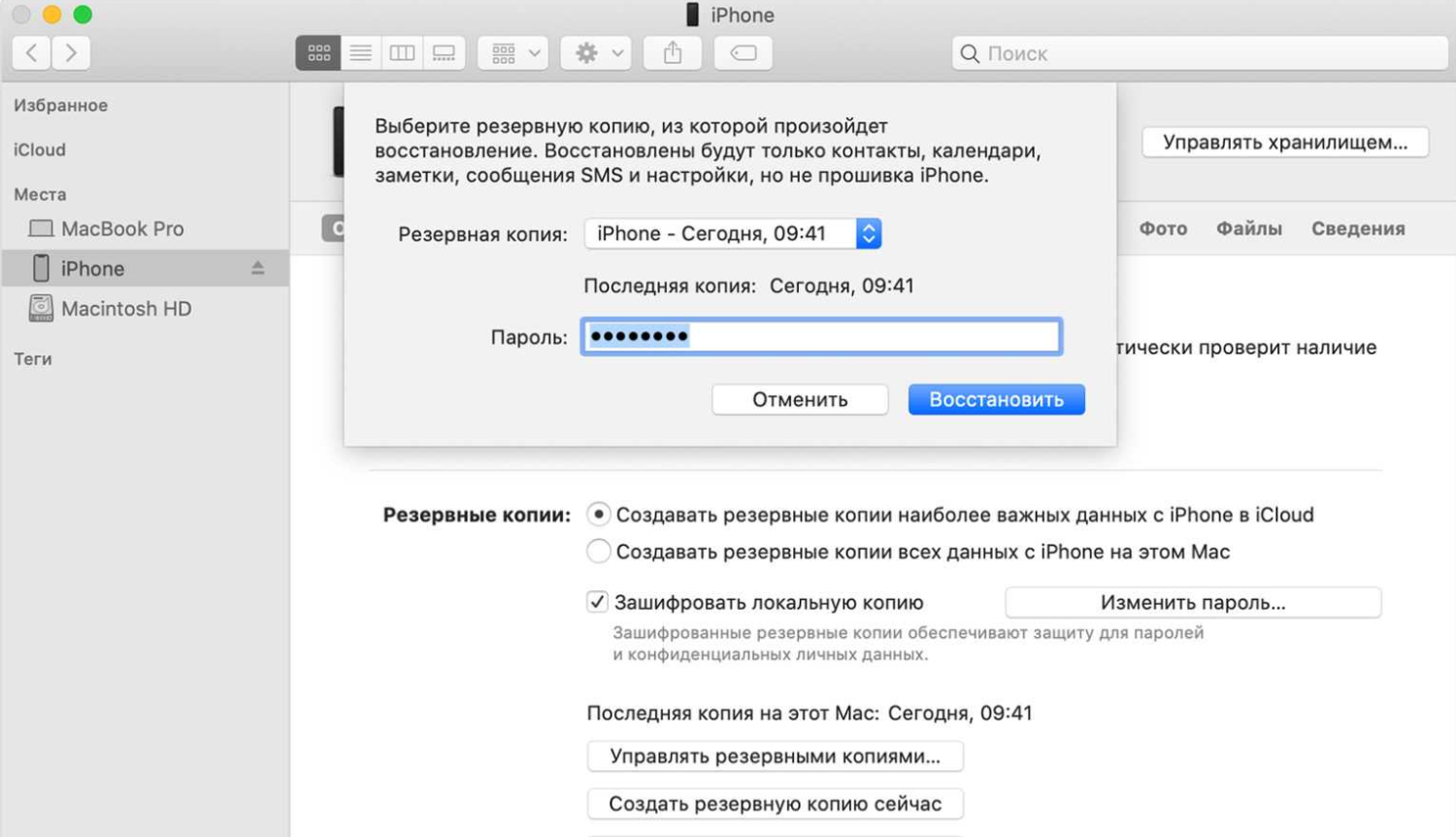Click Создать резервную копию сейчас
Viewport: 1456px width, 837px height.
(775, 804)
